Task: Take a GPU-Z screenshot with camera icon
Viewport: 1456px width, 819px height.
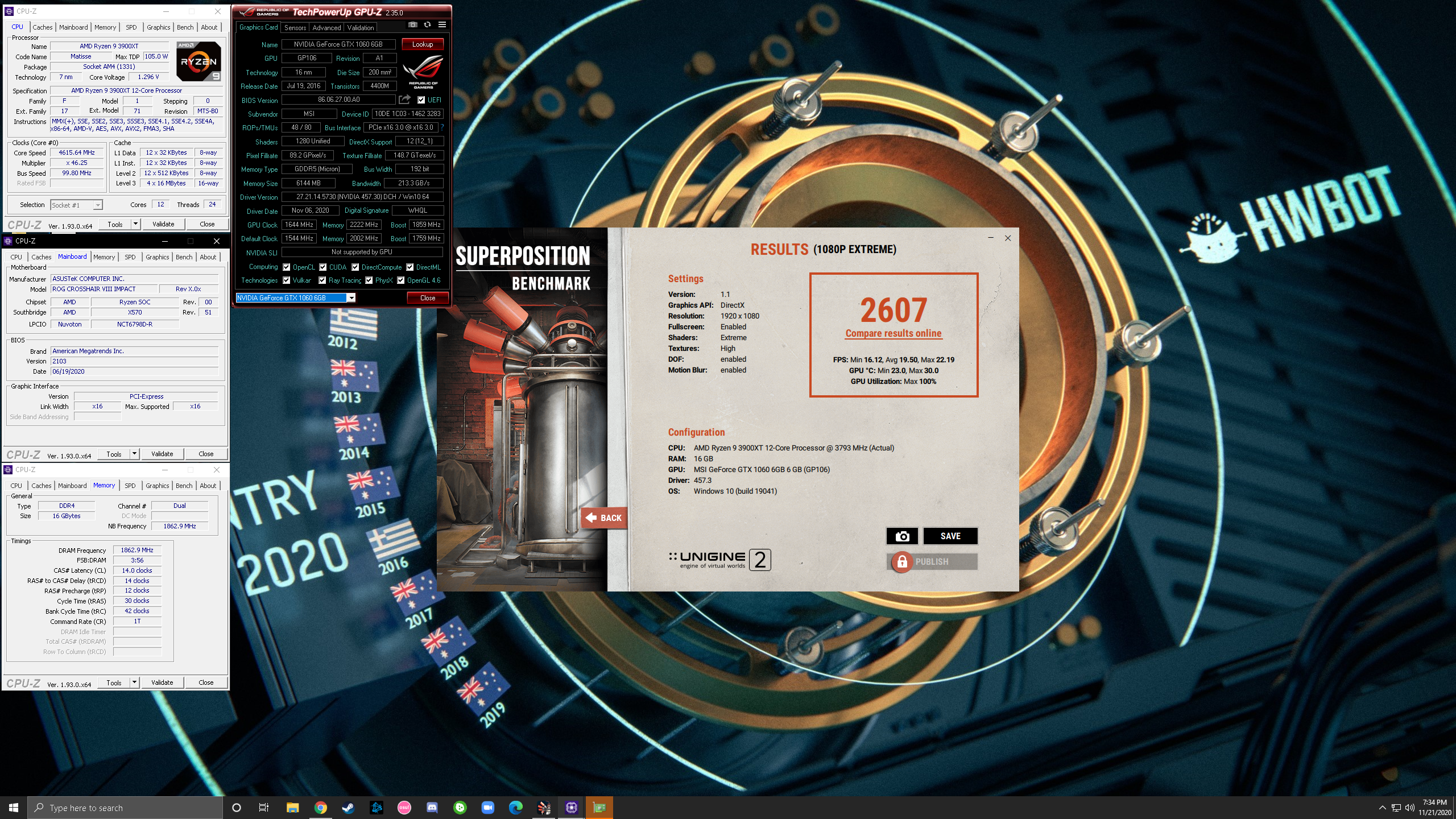Action: click(413, 25)
